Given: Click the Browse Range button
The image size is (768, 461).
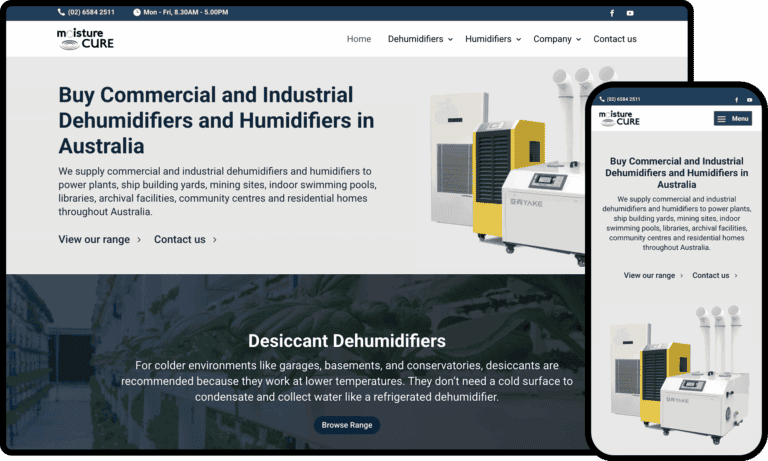Looking at the screenshot, I should coord(347,425).
